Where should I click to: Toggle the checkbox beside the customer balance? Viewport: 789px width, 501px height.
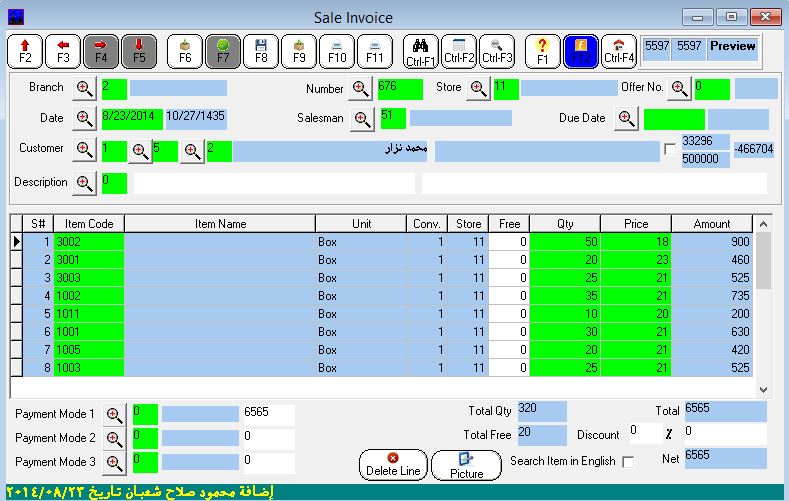(669, 149)
